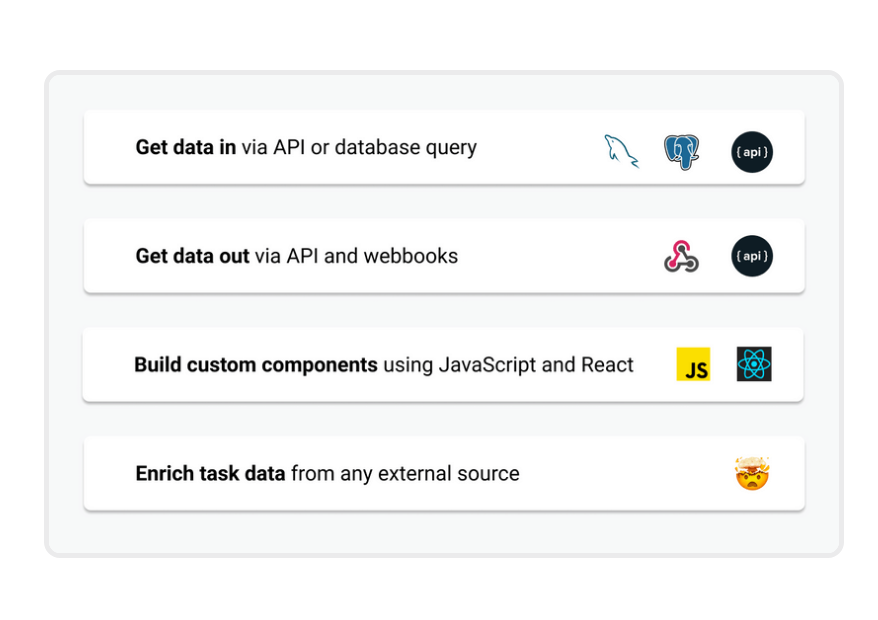Click the 'from any external source' text
The height and width of the screenshot is (620, 878).
pyautogui.click(x=405, y=474)
